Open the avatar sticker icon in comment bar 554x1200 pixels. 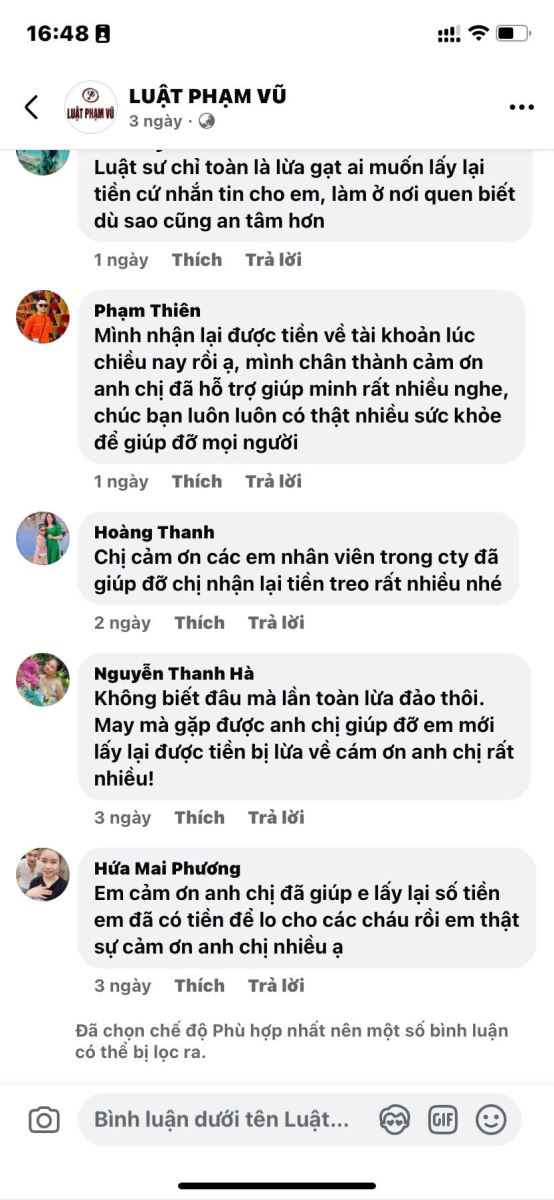(395, 1120)
